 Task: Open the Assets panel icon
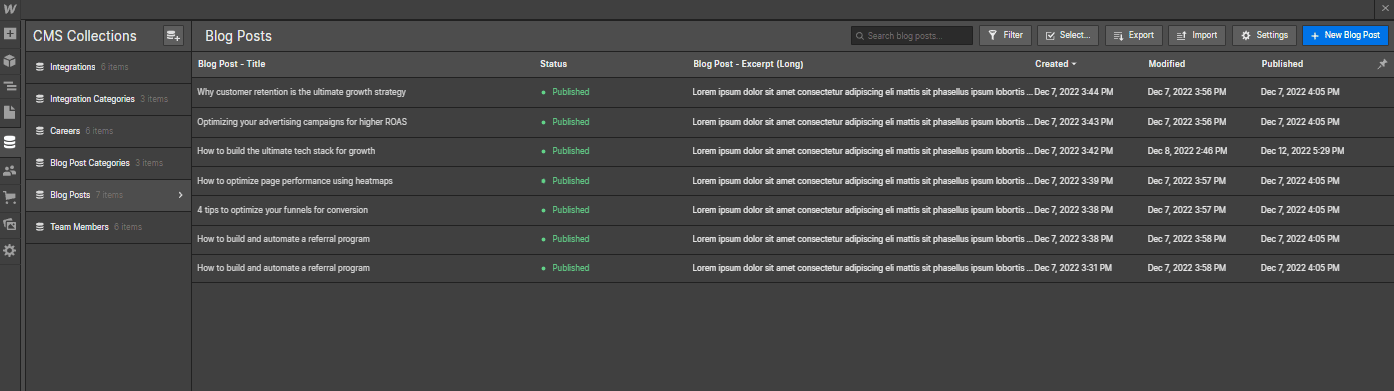(x=10, y=224)
